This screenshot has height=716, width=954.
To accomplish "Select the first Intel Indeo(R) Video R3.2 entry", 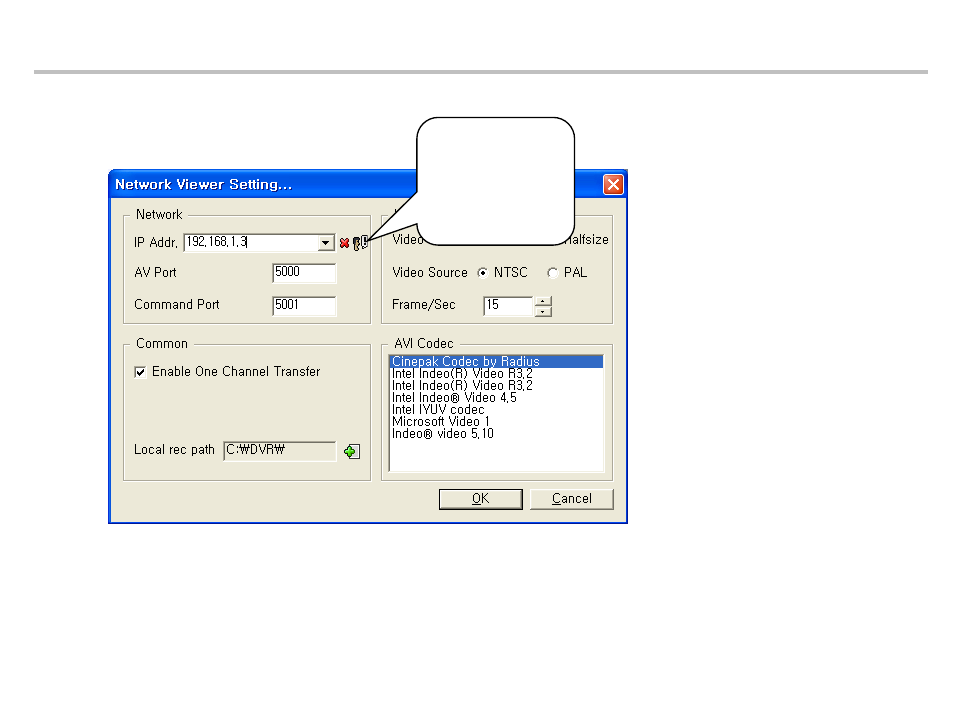I will click(496, 374).
